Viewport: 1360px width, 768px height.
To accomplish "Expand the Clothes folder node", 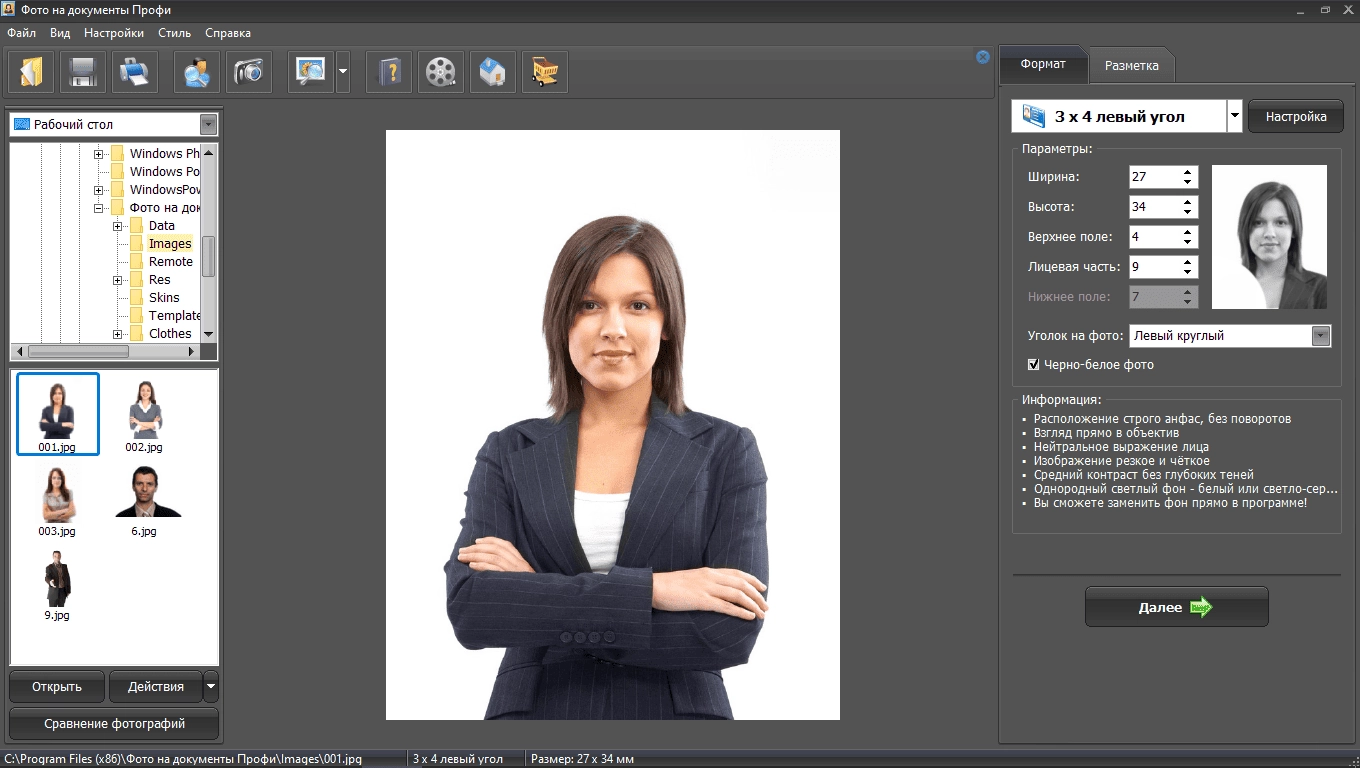I will (118, 334).
